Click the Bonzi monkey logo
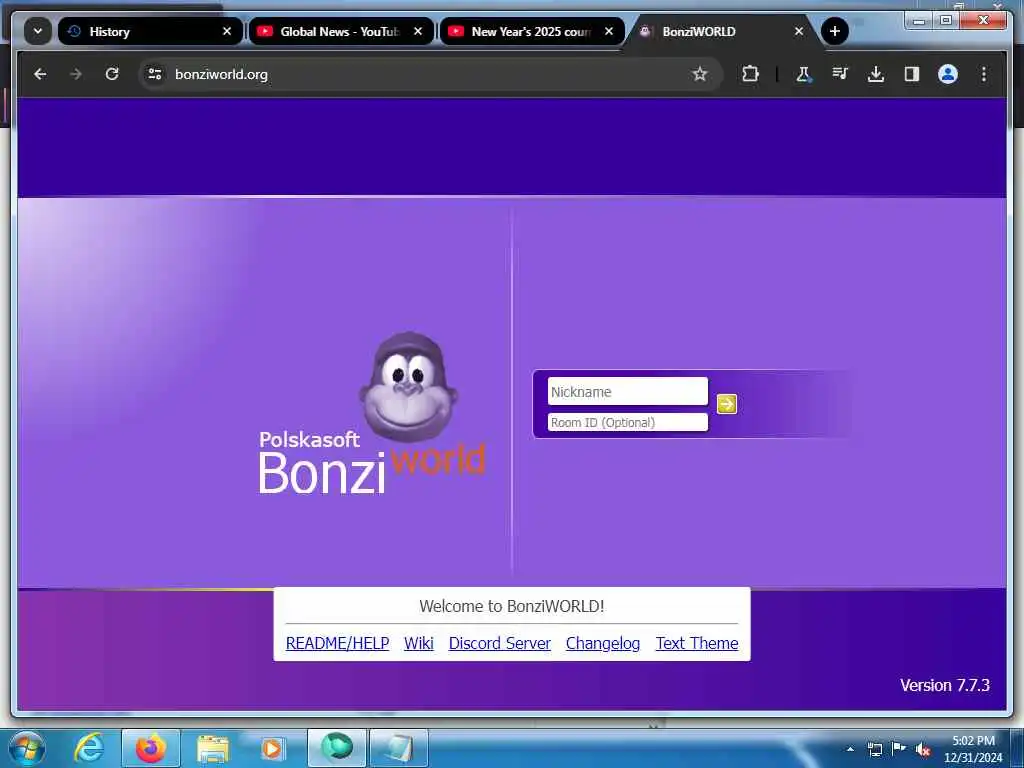The image size is (1024, 768). [408, 387]
